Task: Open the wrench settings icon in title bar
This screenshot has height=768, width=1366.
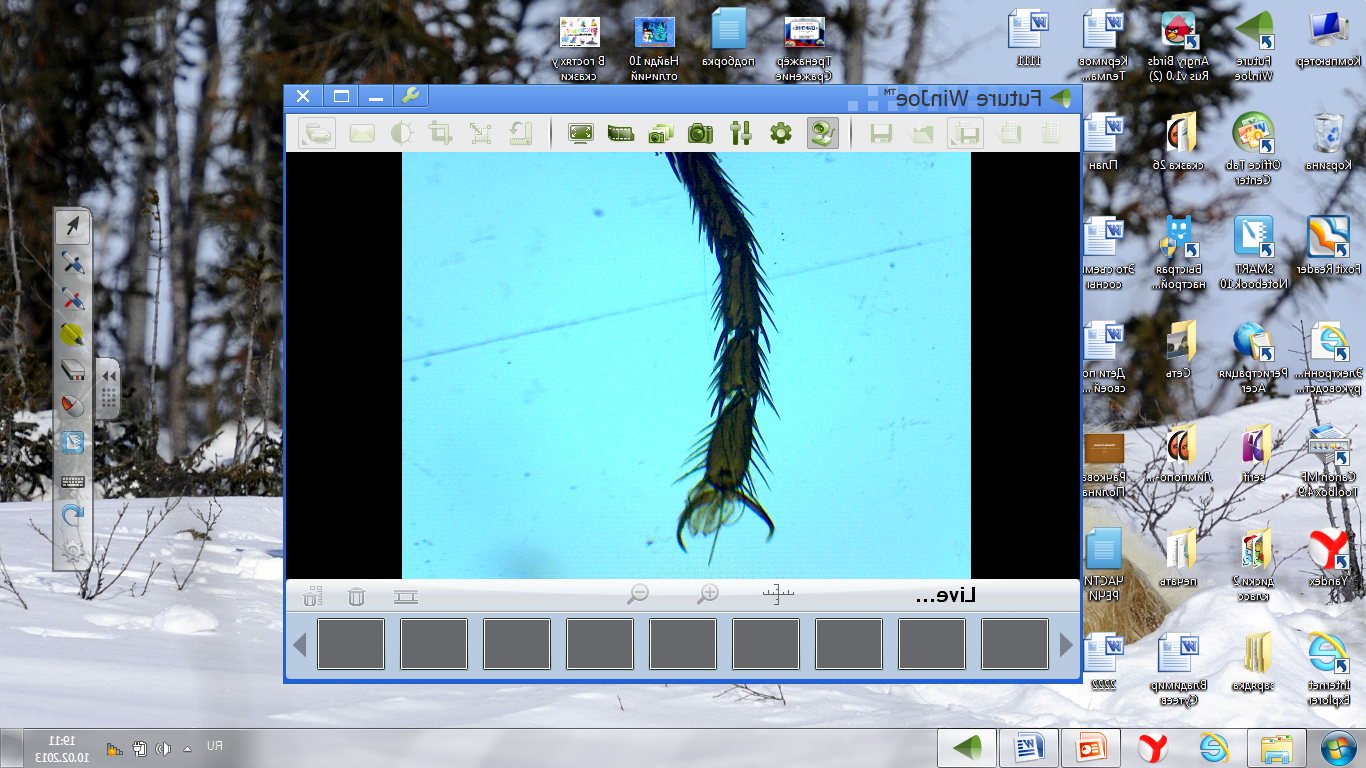Action: [x=411, y=97]
